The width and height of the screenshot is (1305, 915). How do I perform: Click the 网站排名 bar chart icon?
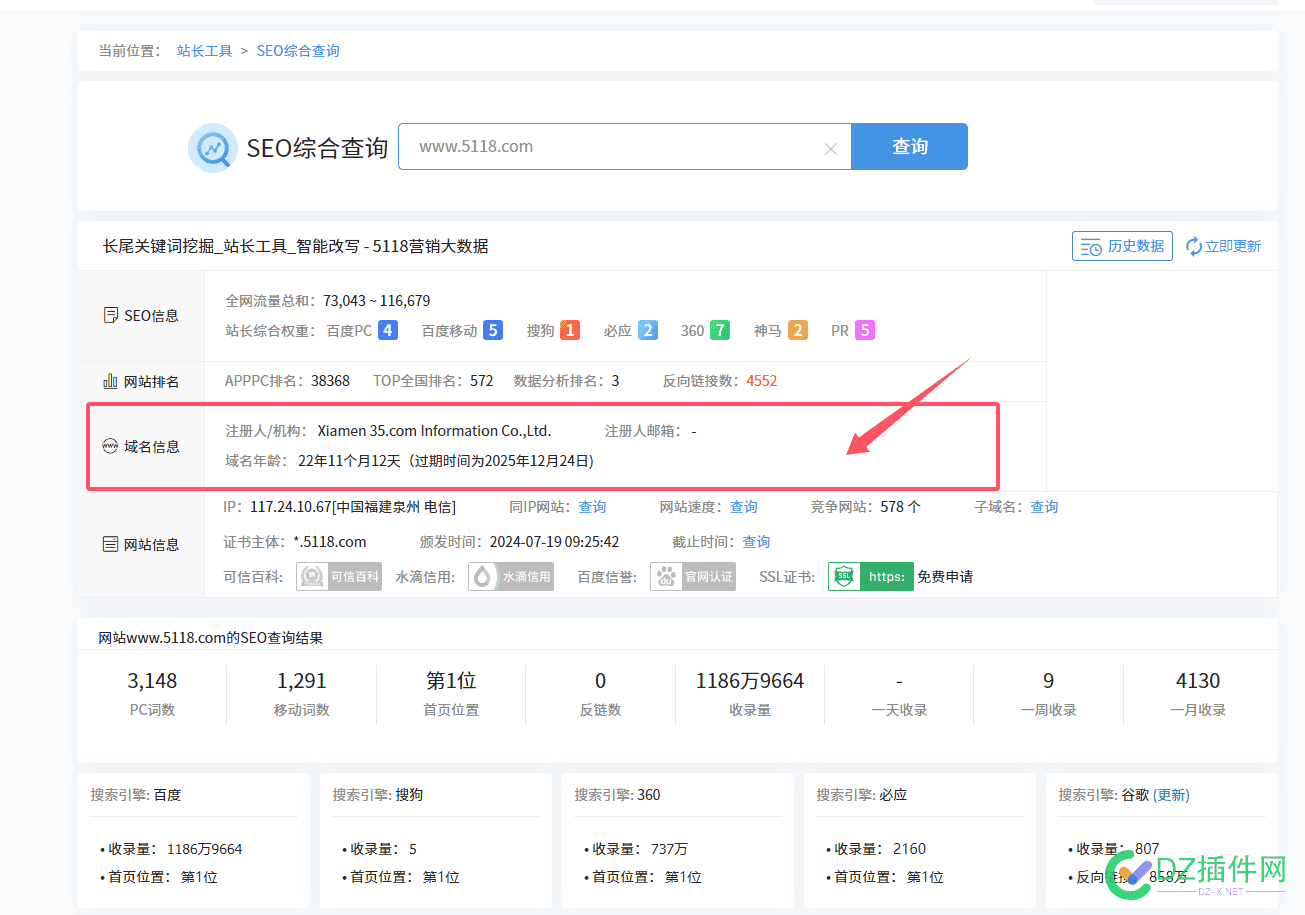(x=111, y=381)
